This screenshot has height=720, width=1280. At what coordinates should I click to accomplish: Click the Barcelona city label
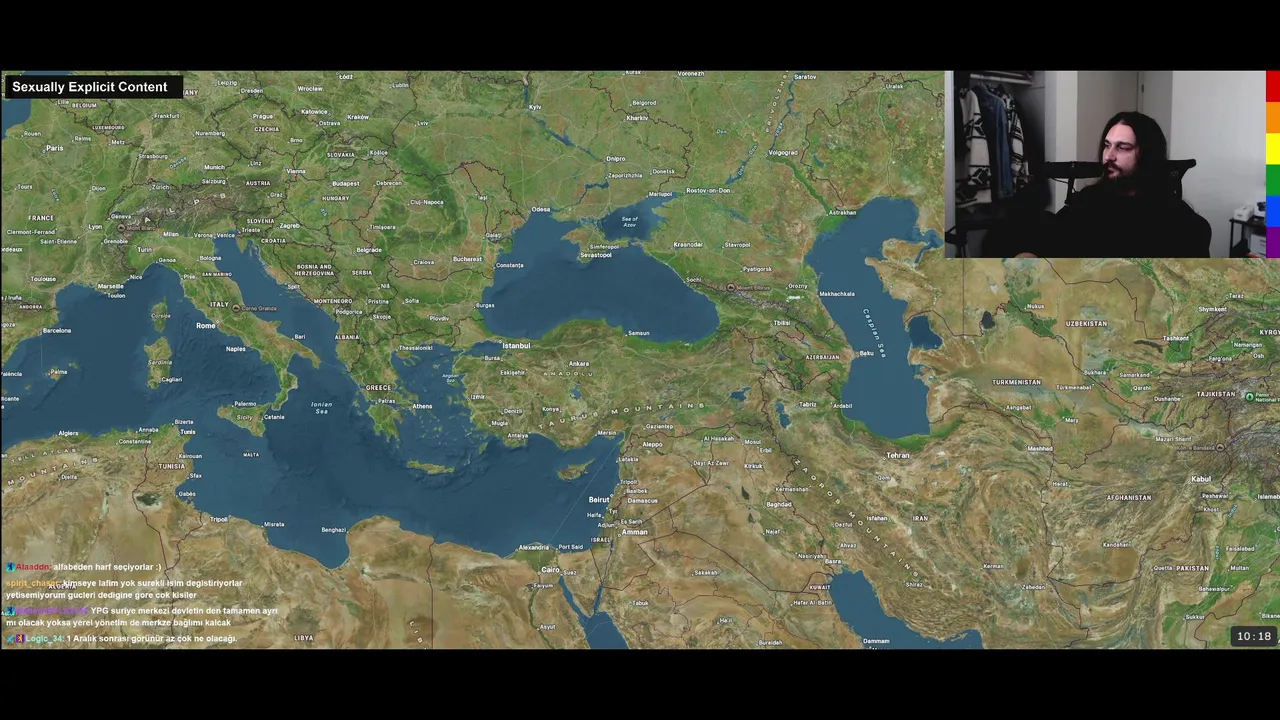point(57,330)
